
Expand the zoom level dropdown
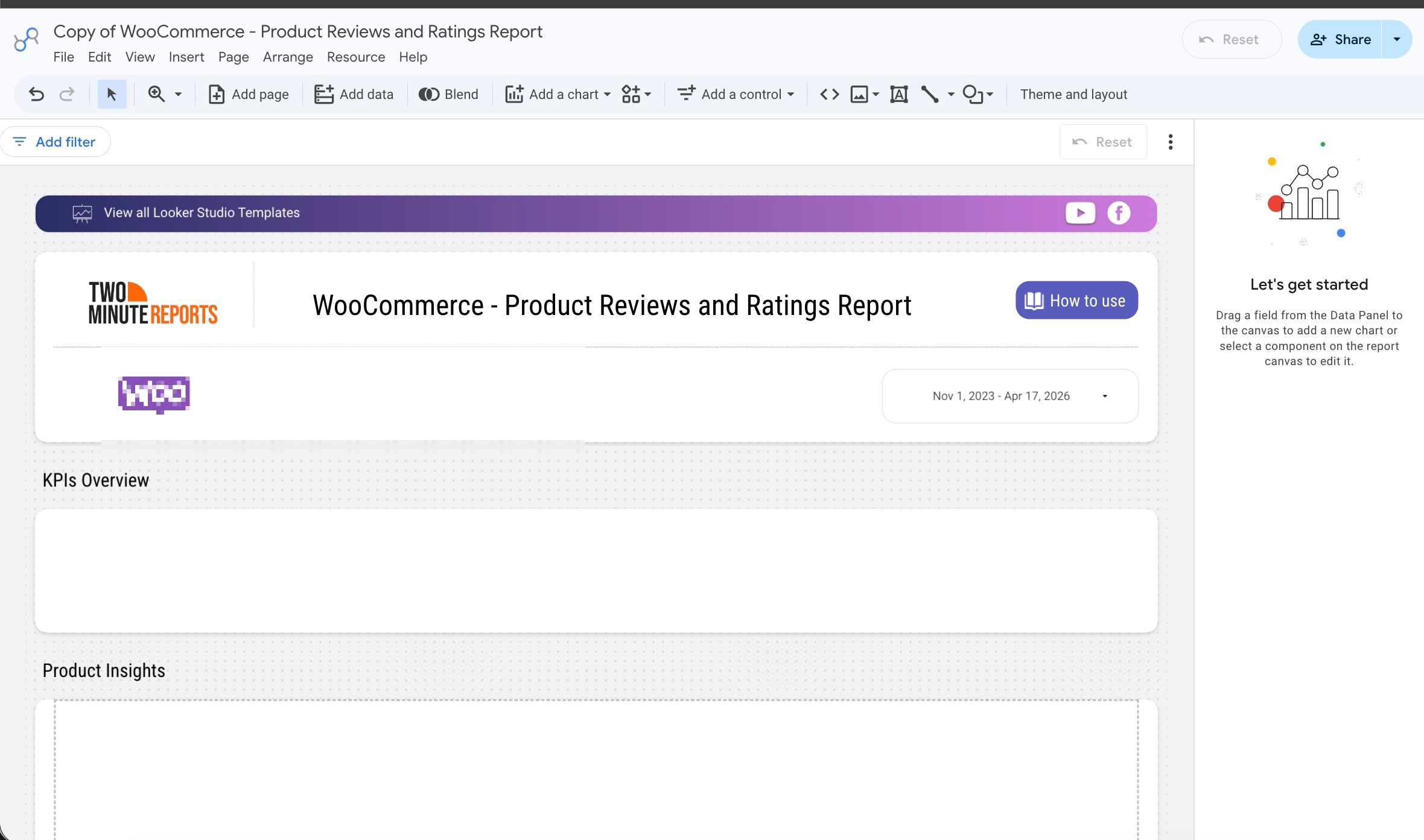click(178, 94)
